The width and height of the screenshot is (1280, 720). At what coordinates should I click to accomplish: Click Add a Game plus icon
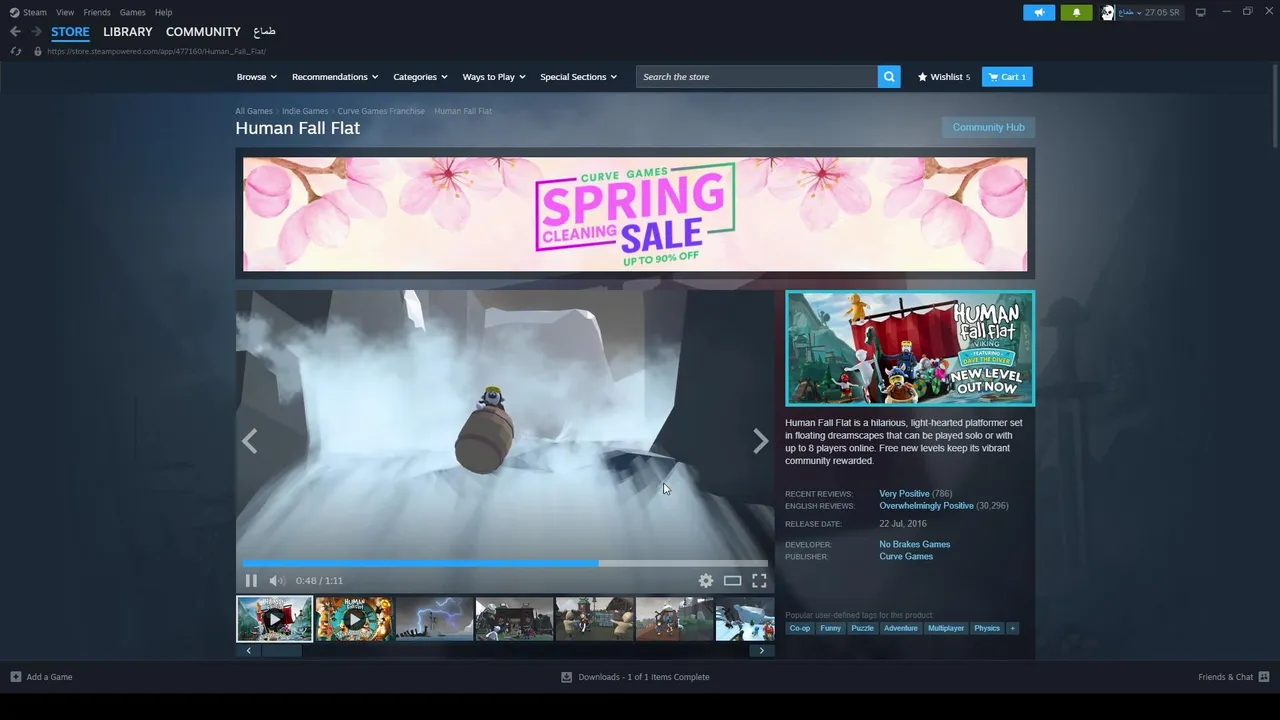[x=15, y=677]
